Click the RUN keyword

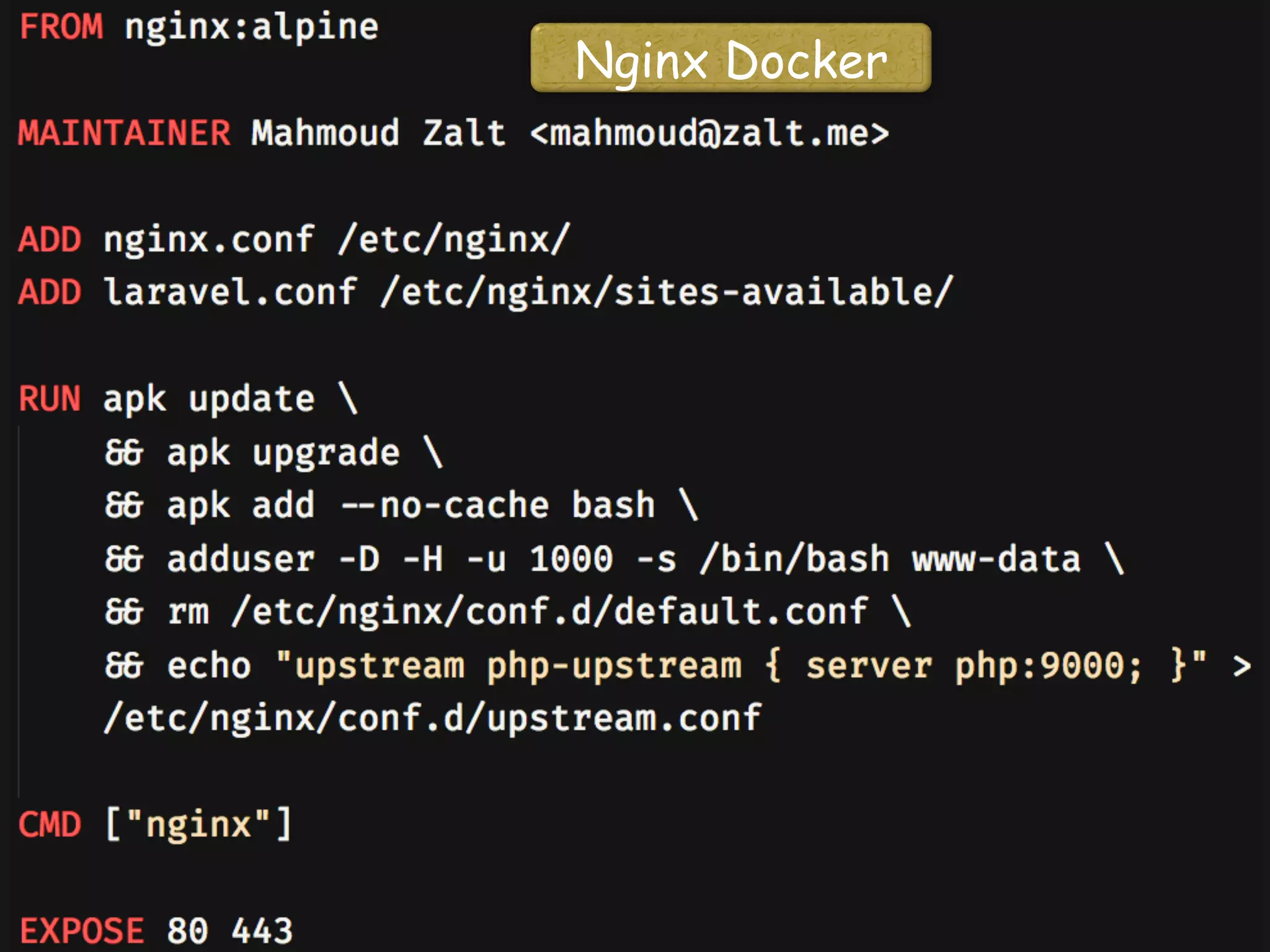(x=50, y=398)
